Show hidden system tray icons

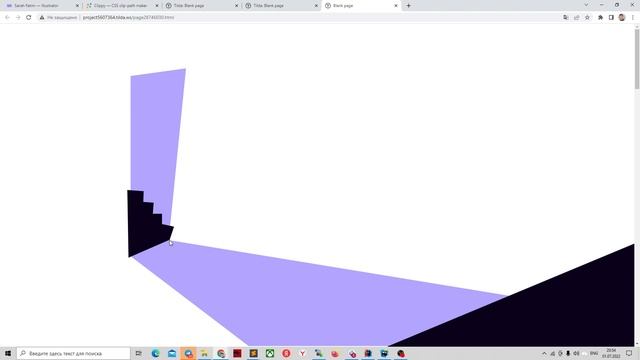[x=544, y=353]
